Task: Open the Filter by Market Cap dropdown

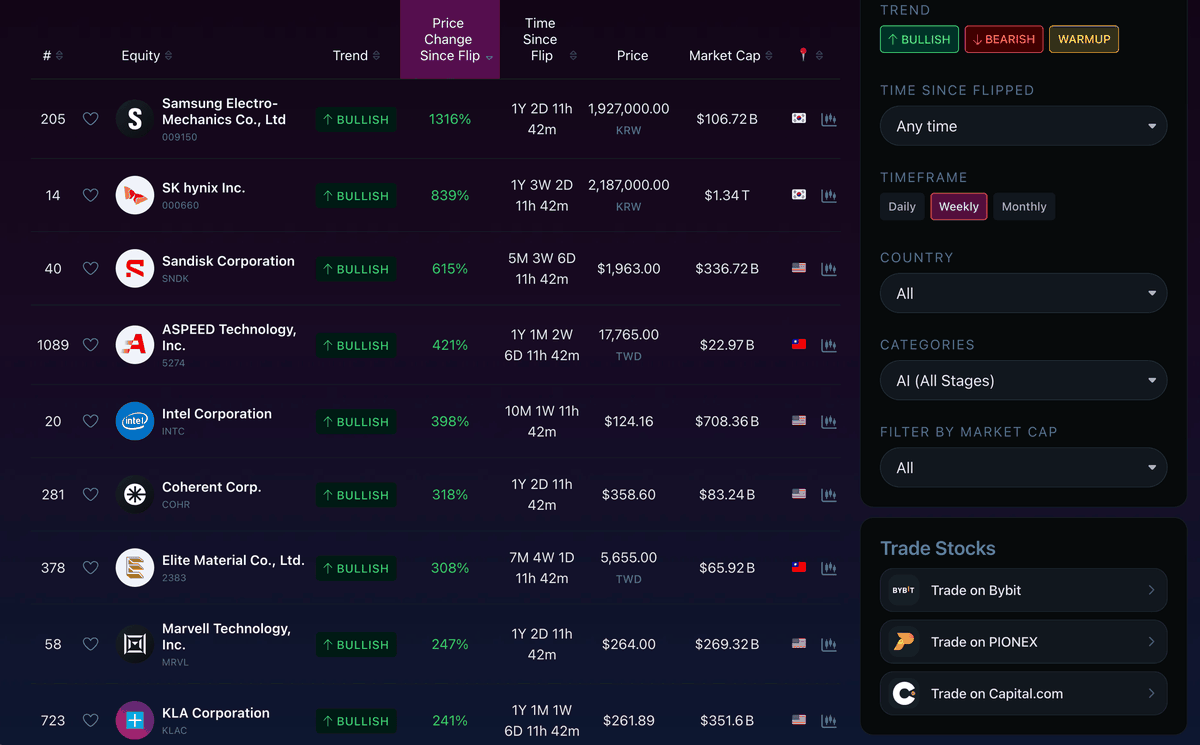Action: [1023, 467]
